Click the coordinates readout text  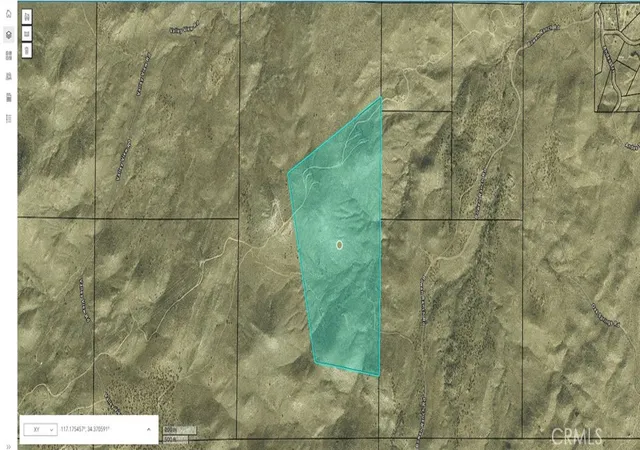pyautogui.click(x=85, y=429)
